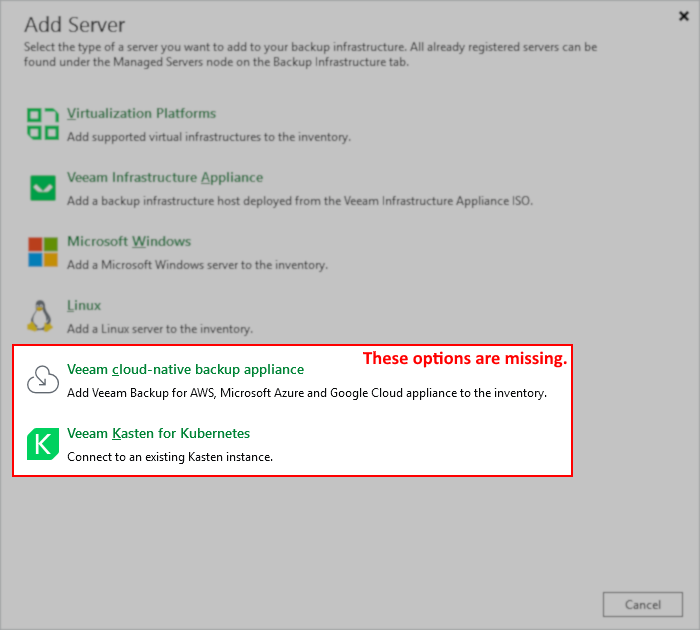The image size is (700, 630).
Task: Click 'Connect to an existing Kasten instance.' text
Action: pos(170,457)
